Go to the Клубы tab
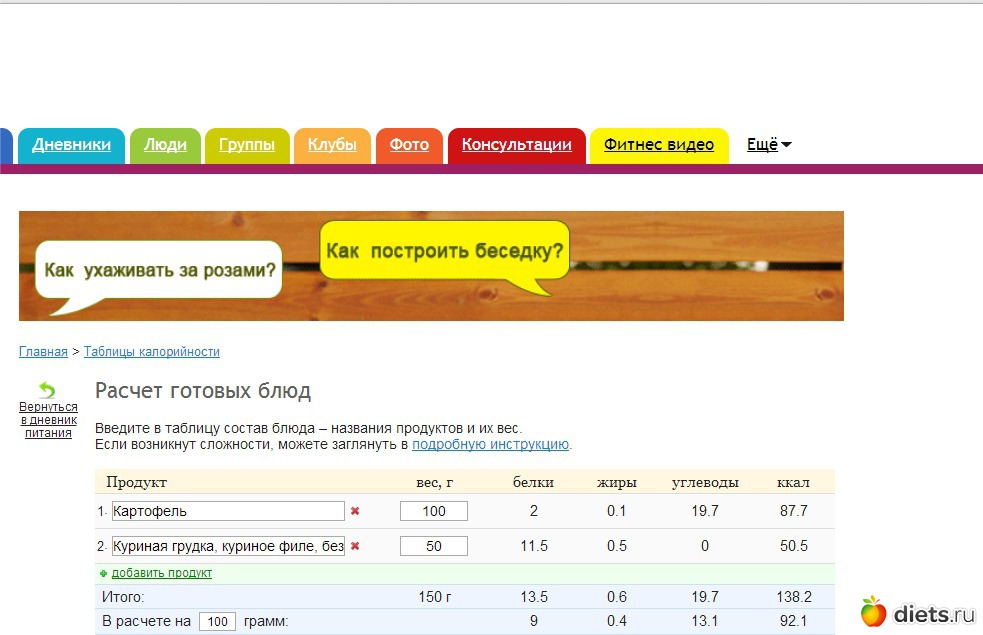Image resolution: width=983 pixels, height=635 pixels. tap(332, 145)
